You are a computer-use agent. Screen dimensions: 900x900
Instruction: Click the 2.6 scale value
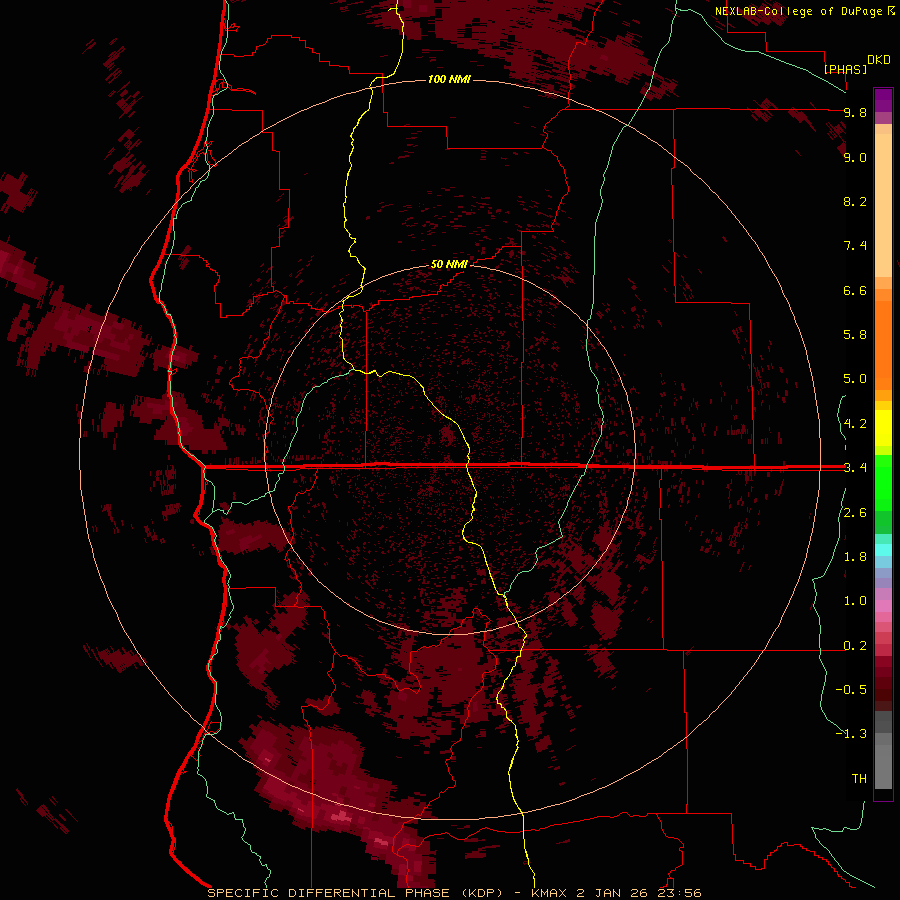tap(855, 513)
